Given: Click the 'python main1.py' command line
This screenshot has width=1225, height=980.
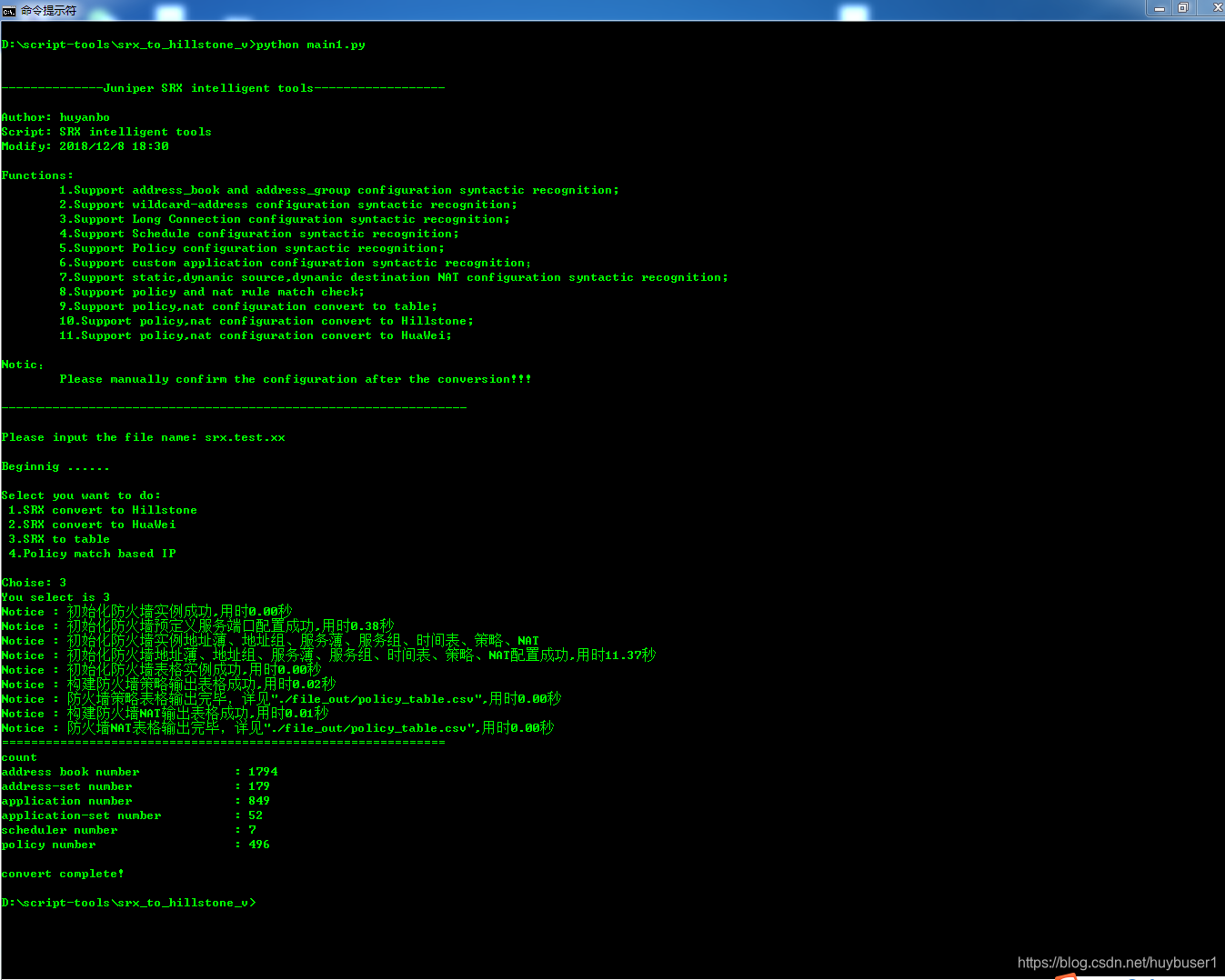Looking at the screenshot, I should (184, 45).
